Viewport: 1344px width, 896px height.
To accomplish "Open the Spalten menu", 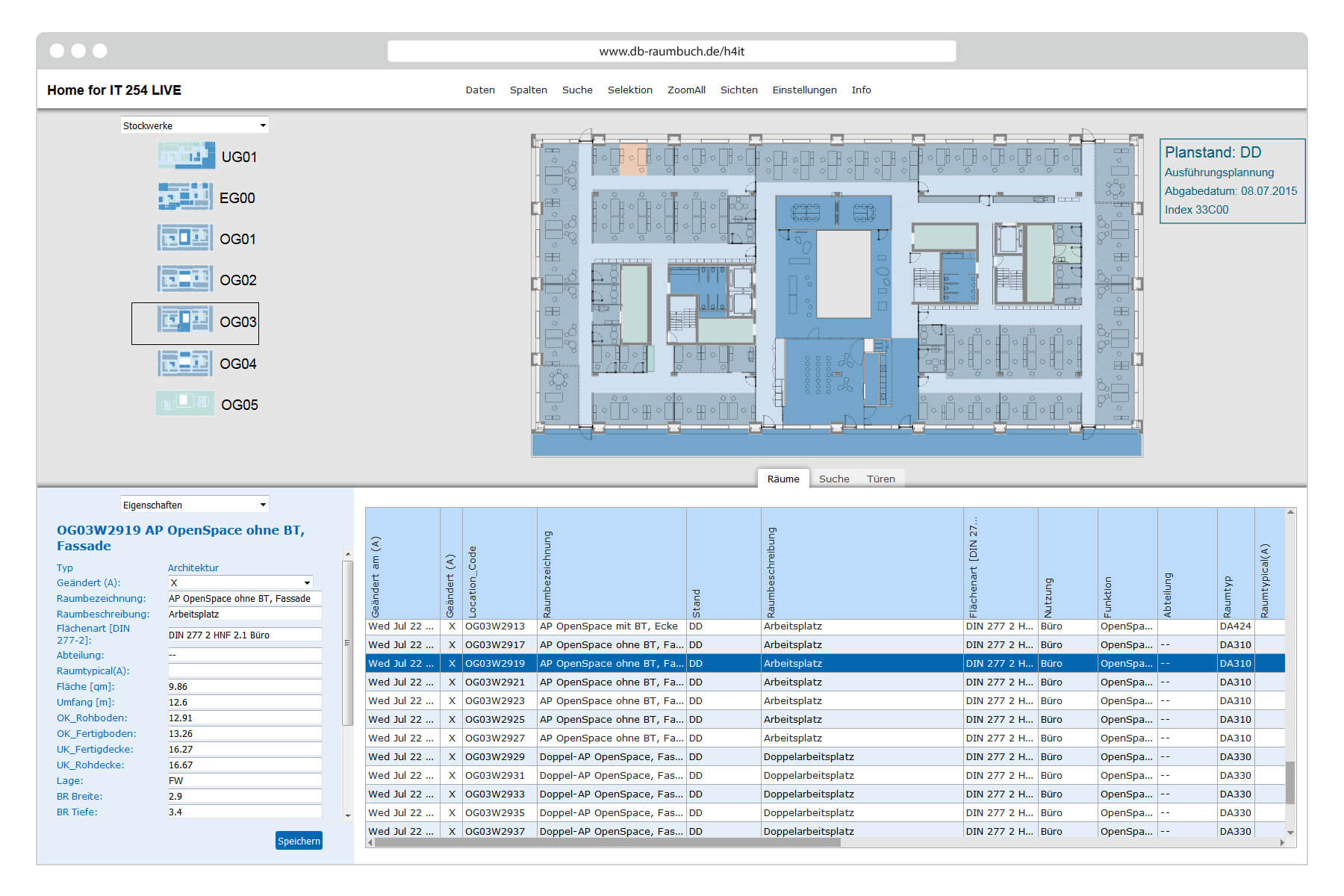I will pos(528,90).
